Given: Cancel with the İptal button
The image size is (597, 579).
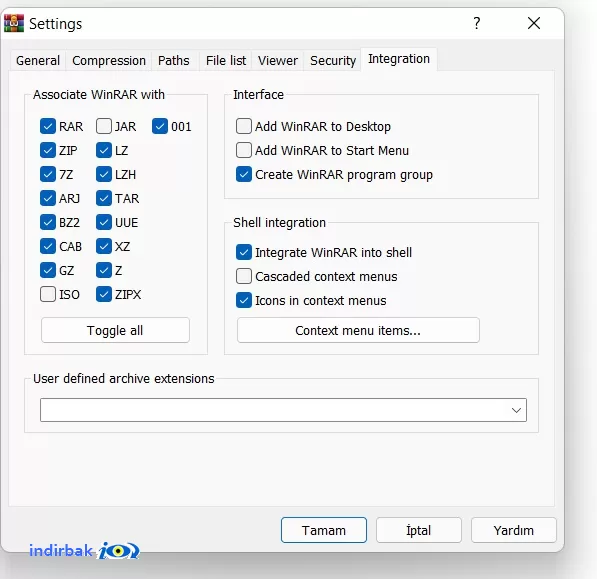Looking at the screenshot, I should (418, 530).
